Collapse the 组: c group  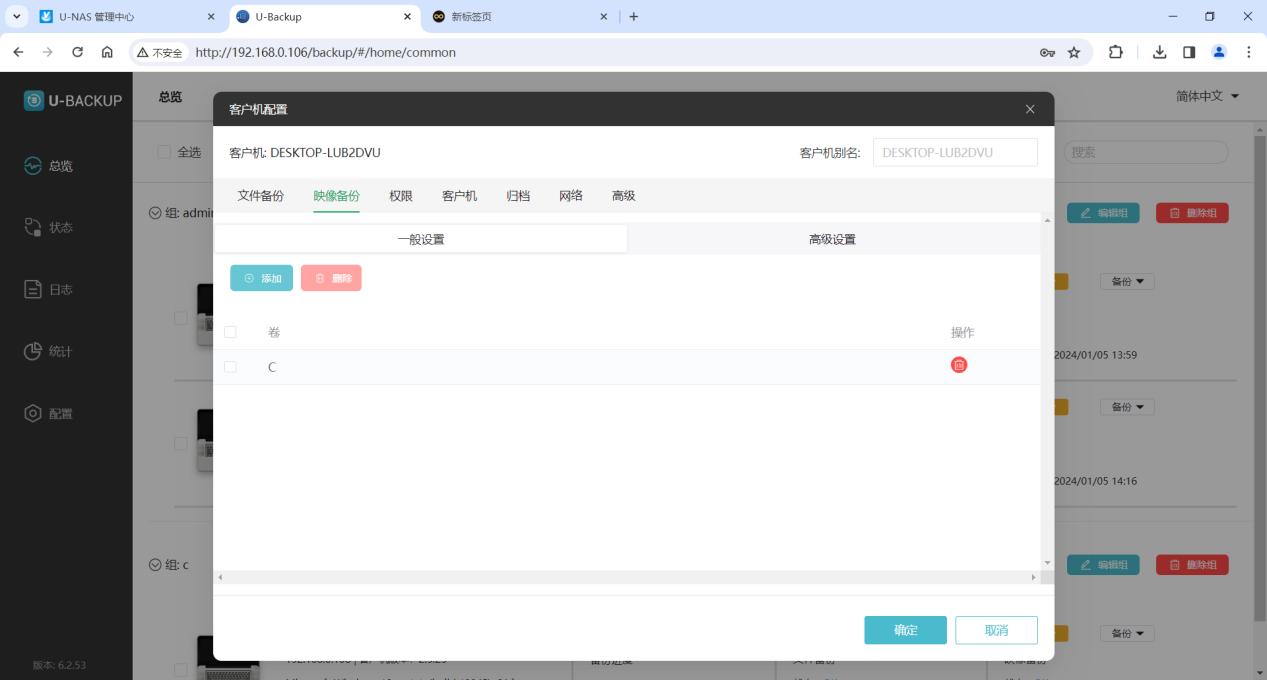[x=155, y=565]
